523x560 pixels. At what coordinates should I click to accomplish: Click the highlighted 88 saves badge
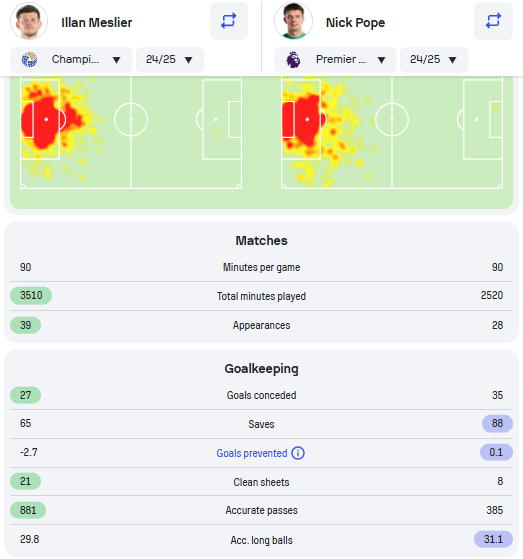click(x=497, y=424)
